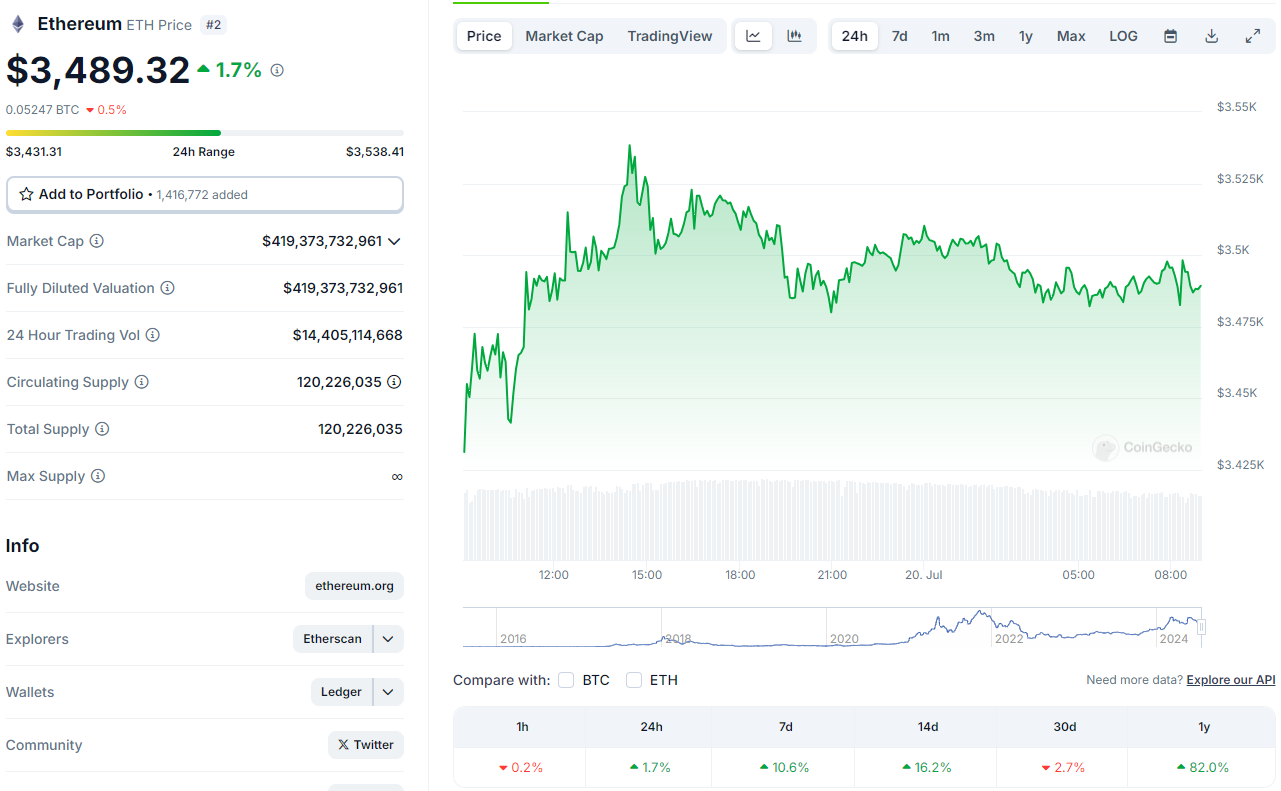Screen dimensions: 1281x791
Task: Grab the right handle of the history navigator
Action: coord(1202,627)
